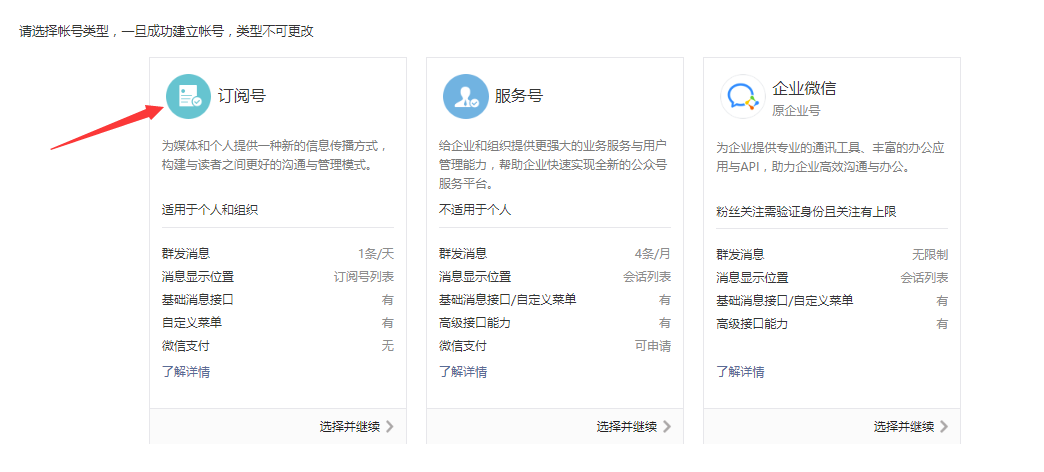Image resolution: width=1044 pixels, height=472 pixels.
Task: Click the 企业微信 card title
Action: tap(804, 88)
